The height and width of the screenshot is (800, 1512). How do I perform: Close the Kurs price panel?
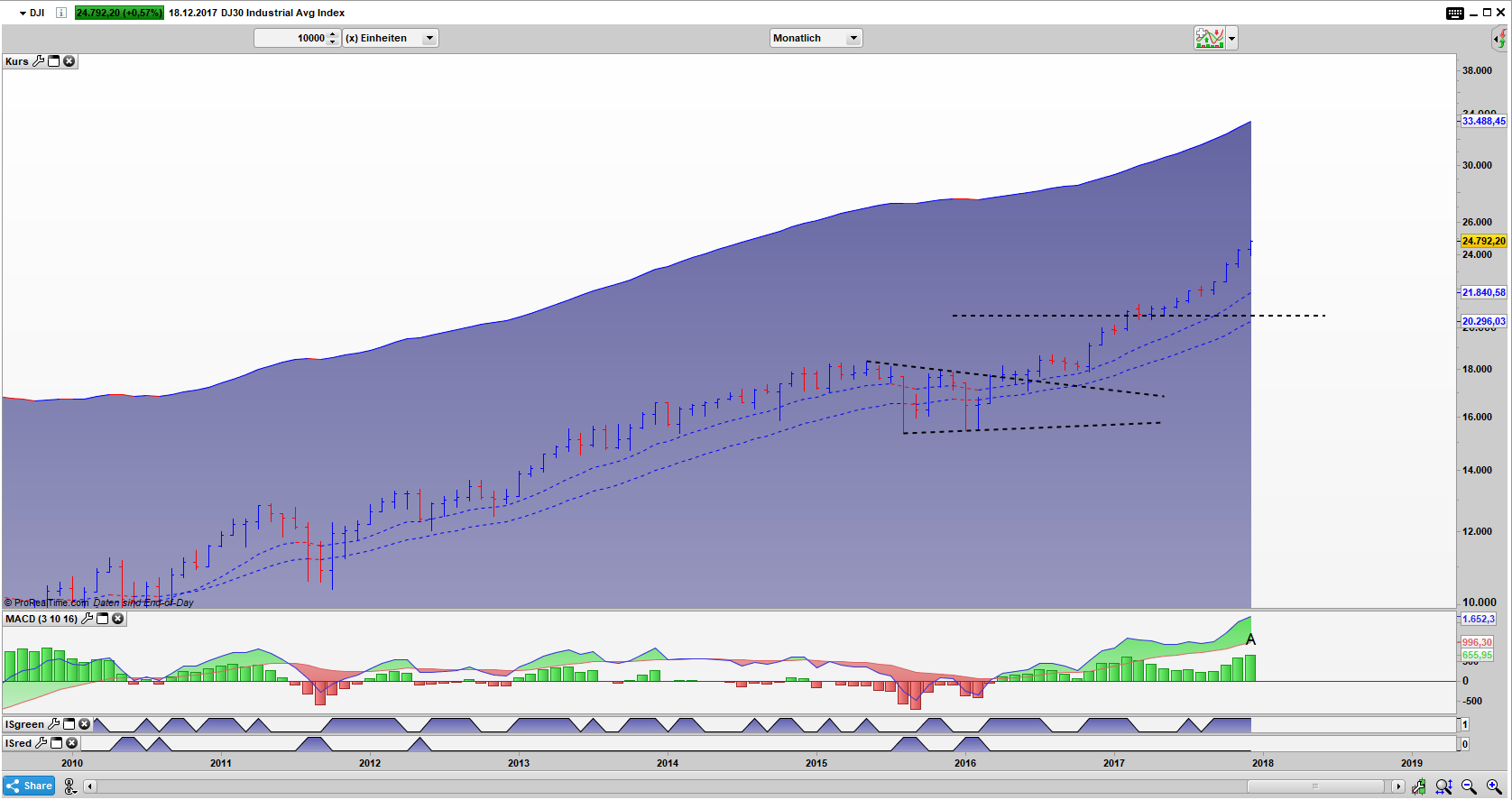(69, 61)
